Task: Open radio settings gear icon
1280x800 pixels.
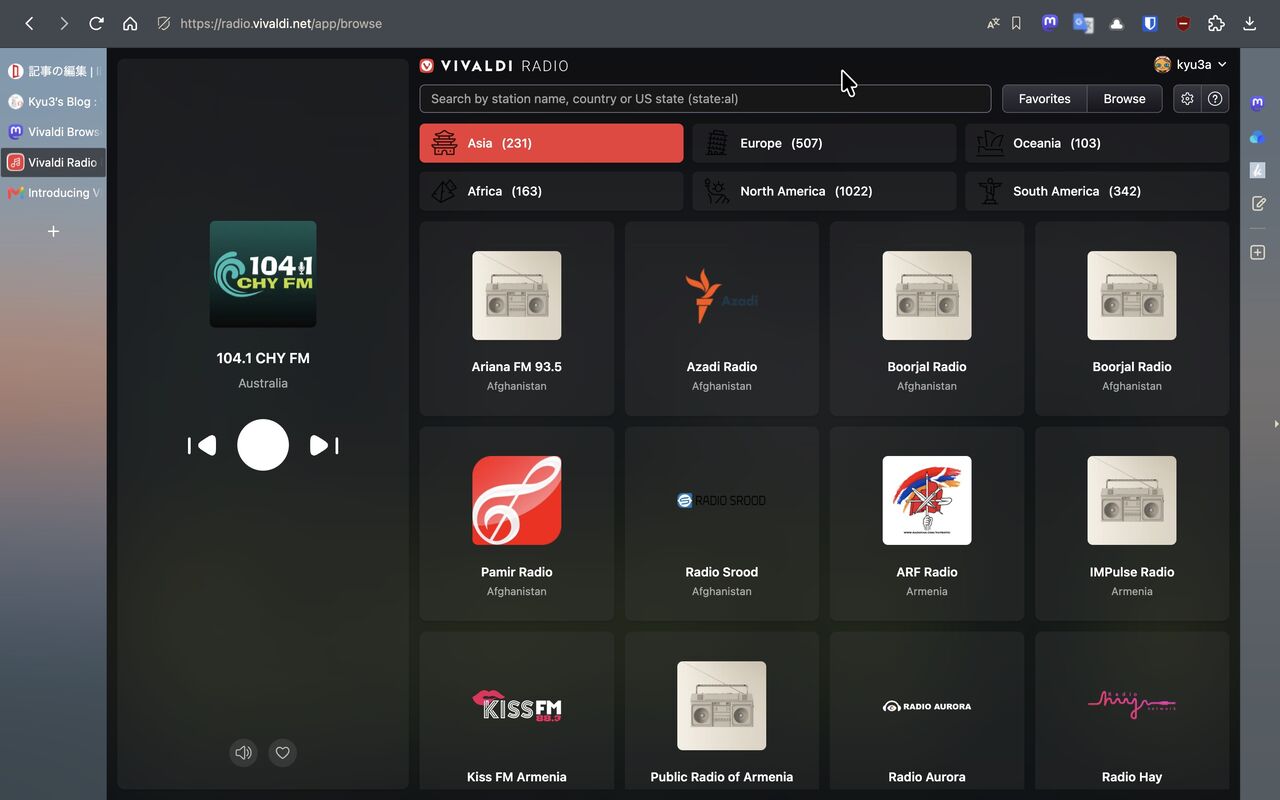Action: coord(1187,99)
